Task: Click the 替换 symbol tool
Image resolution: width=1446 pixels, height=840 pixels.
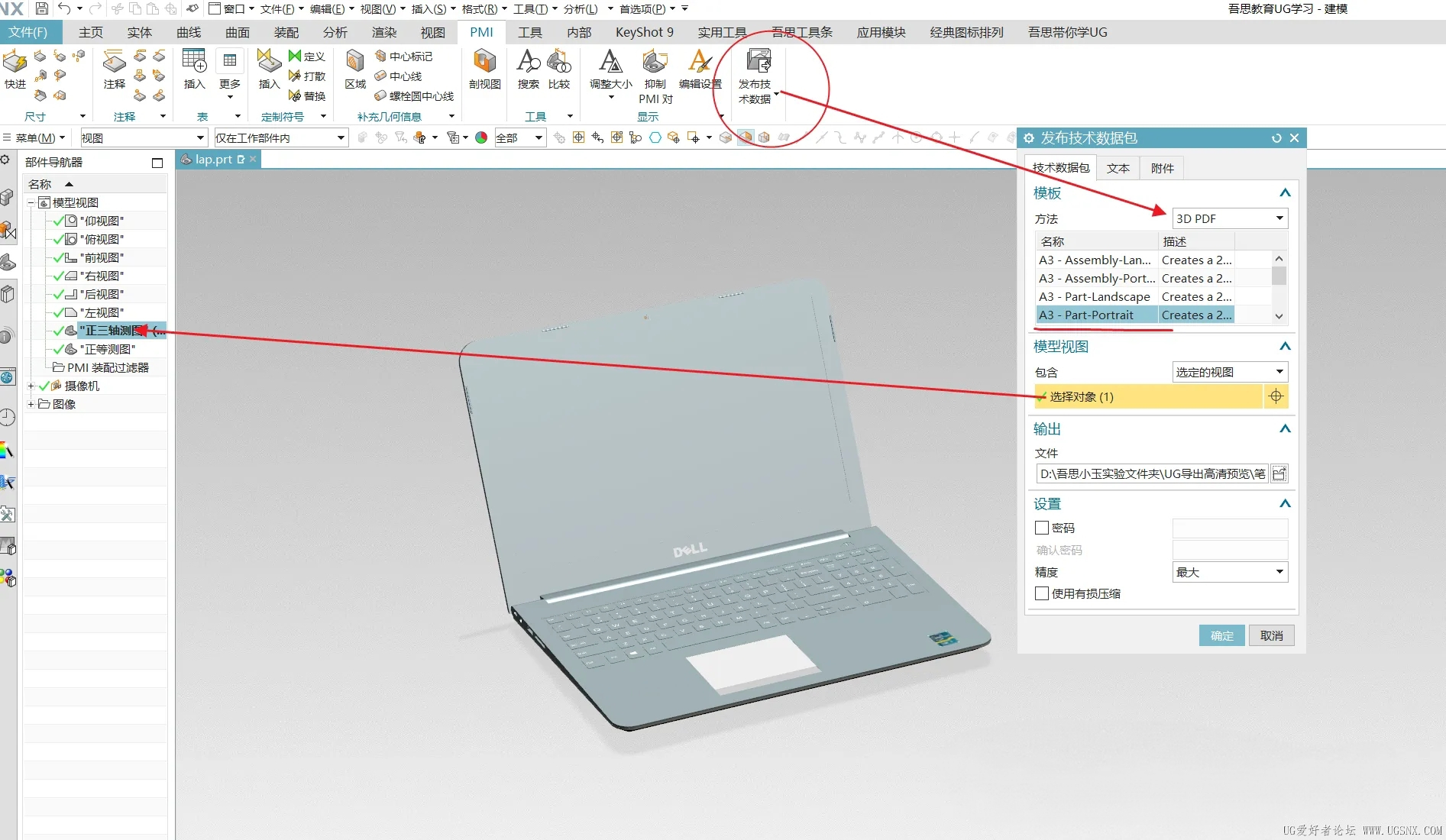Action: (307, 96)
